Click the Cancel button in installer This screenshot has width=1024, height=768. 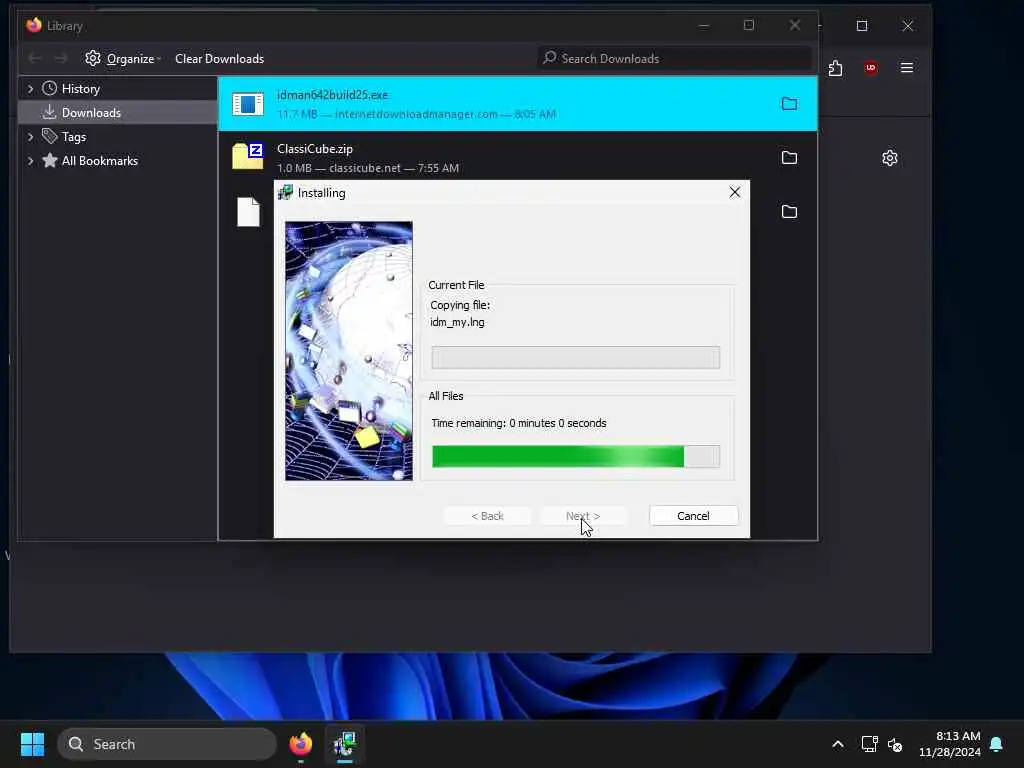[693, 516]
